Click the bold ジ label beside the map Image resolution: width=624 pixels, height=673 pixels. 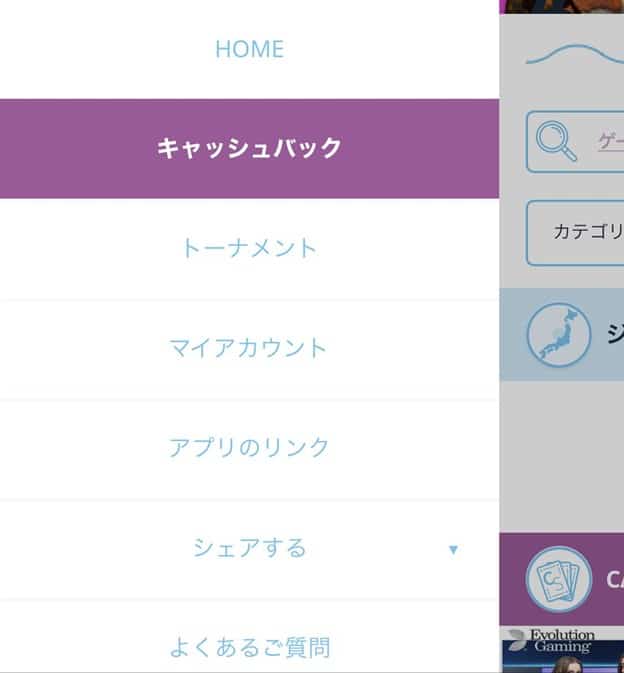coord(614,334)
